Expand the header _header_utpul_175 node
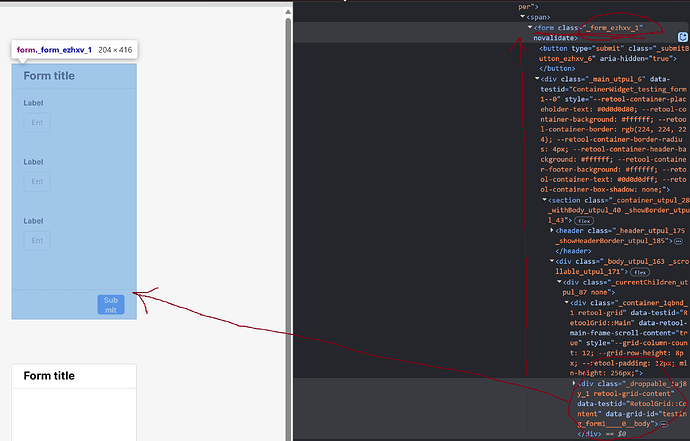690x441 pixels. pos(551,230)
